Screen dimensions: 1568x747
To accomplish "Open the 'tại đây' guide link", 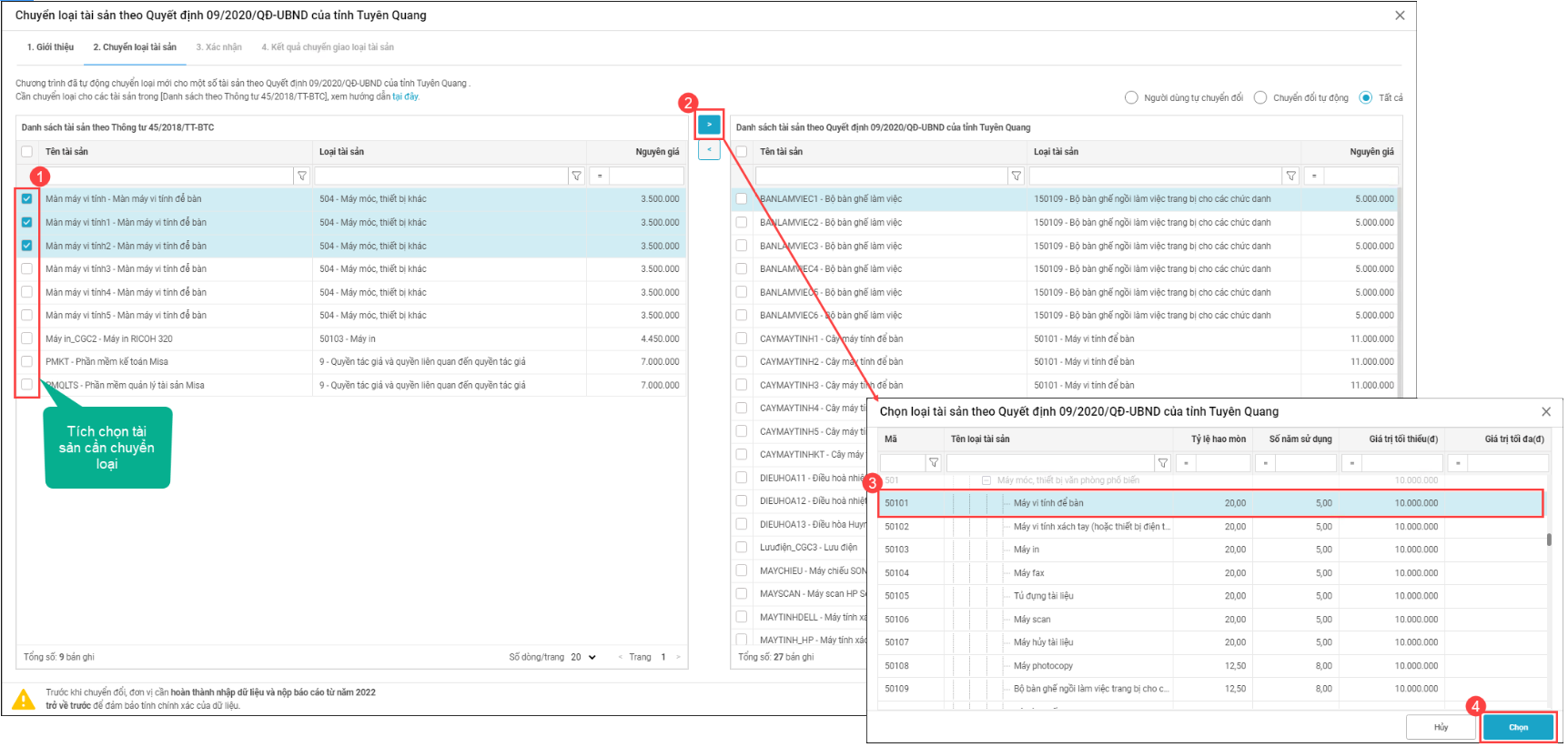I will click(x=405, y=96).
